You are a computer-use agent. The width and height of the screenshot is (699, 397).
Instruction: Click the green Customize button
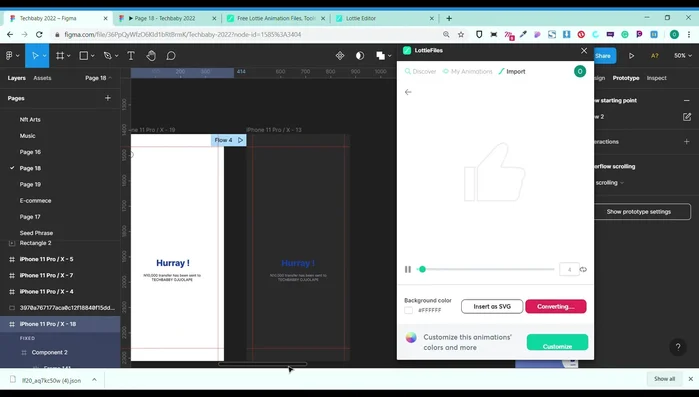click(x=557, y=343)
